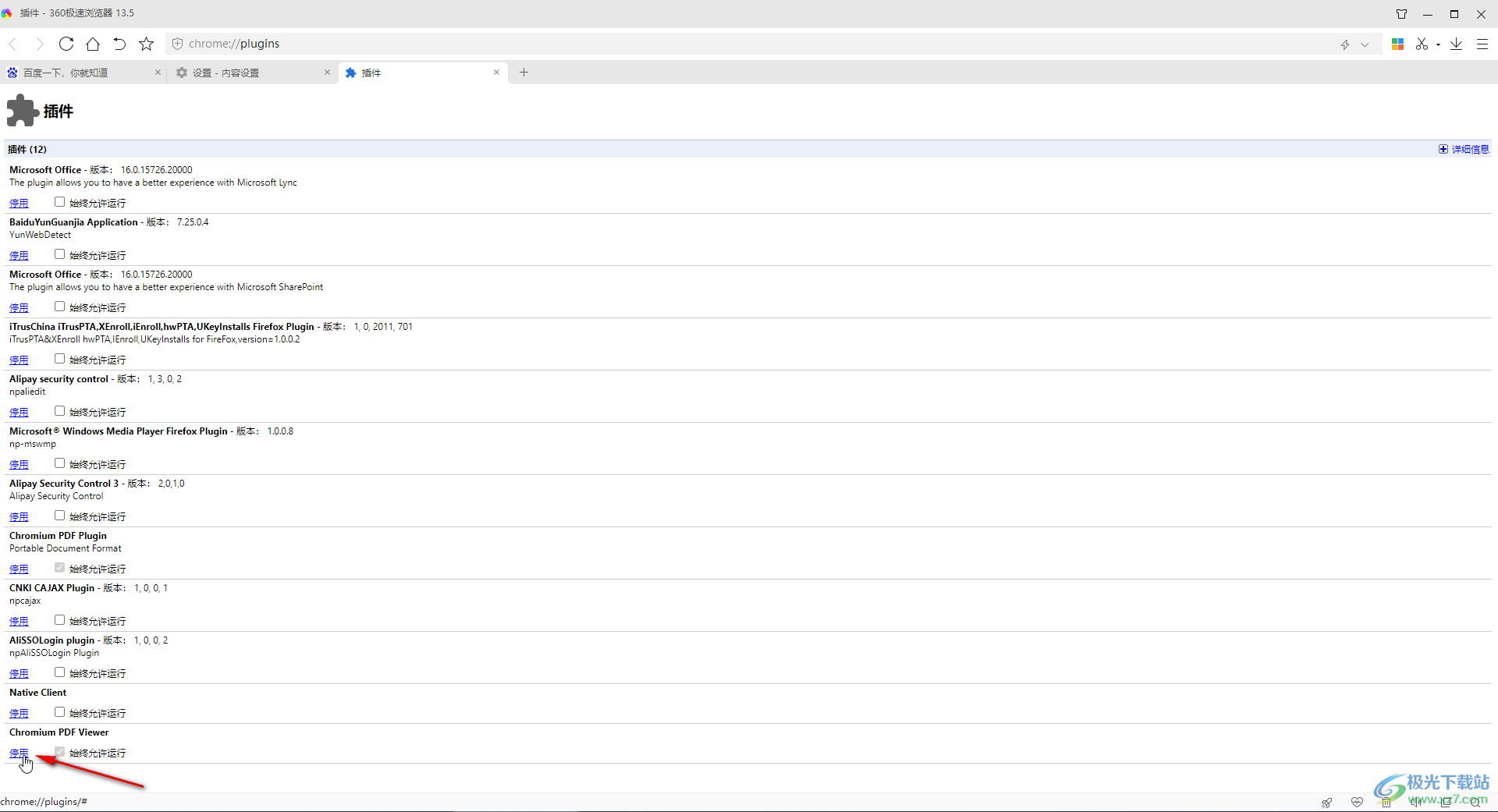
Task: Click the shield icon in the address bar
Action: pos(177,44)
